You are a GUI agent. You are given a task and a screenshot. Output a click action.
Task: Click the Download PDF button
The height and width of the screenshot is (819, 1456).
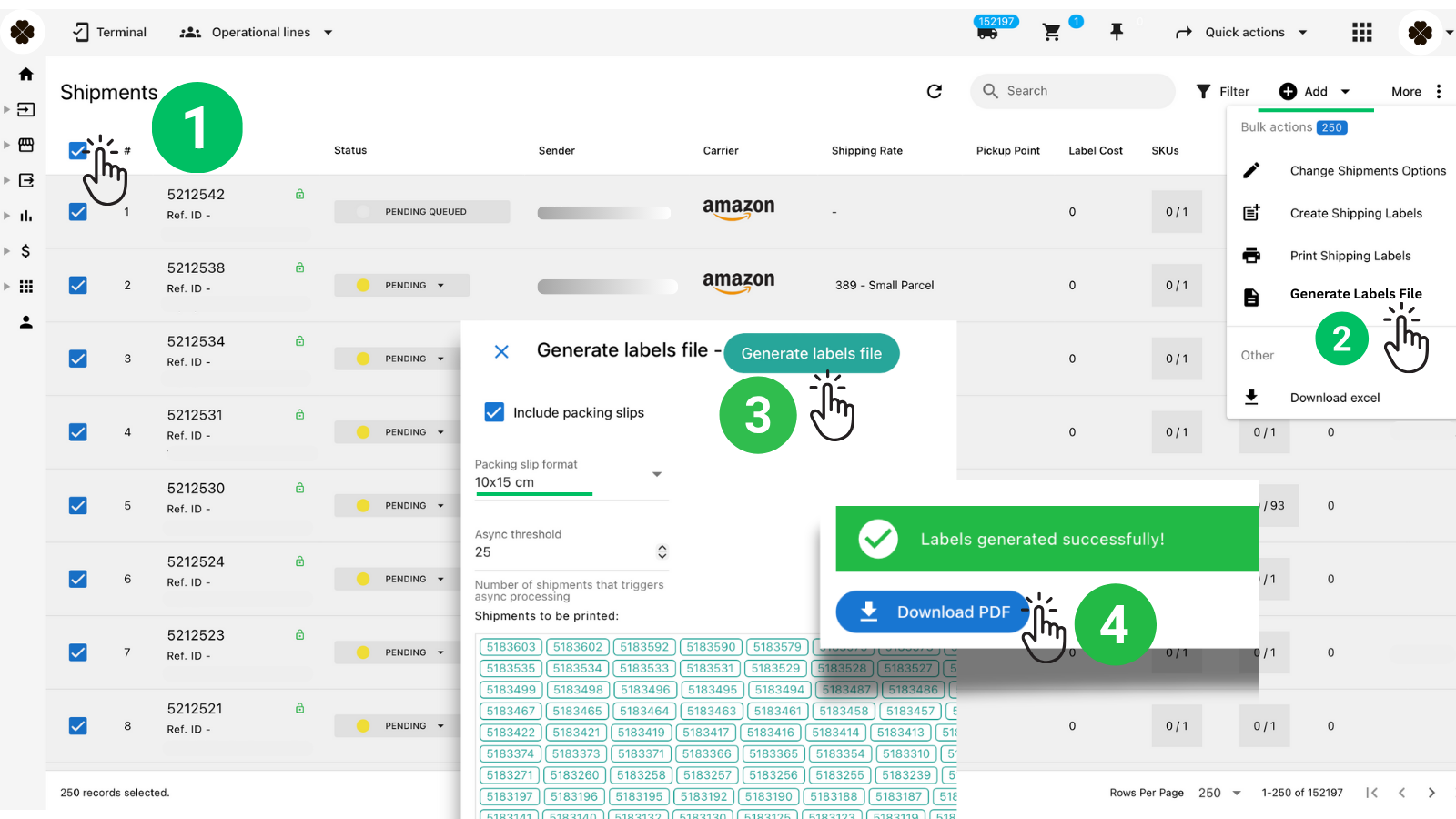933,612
